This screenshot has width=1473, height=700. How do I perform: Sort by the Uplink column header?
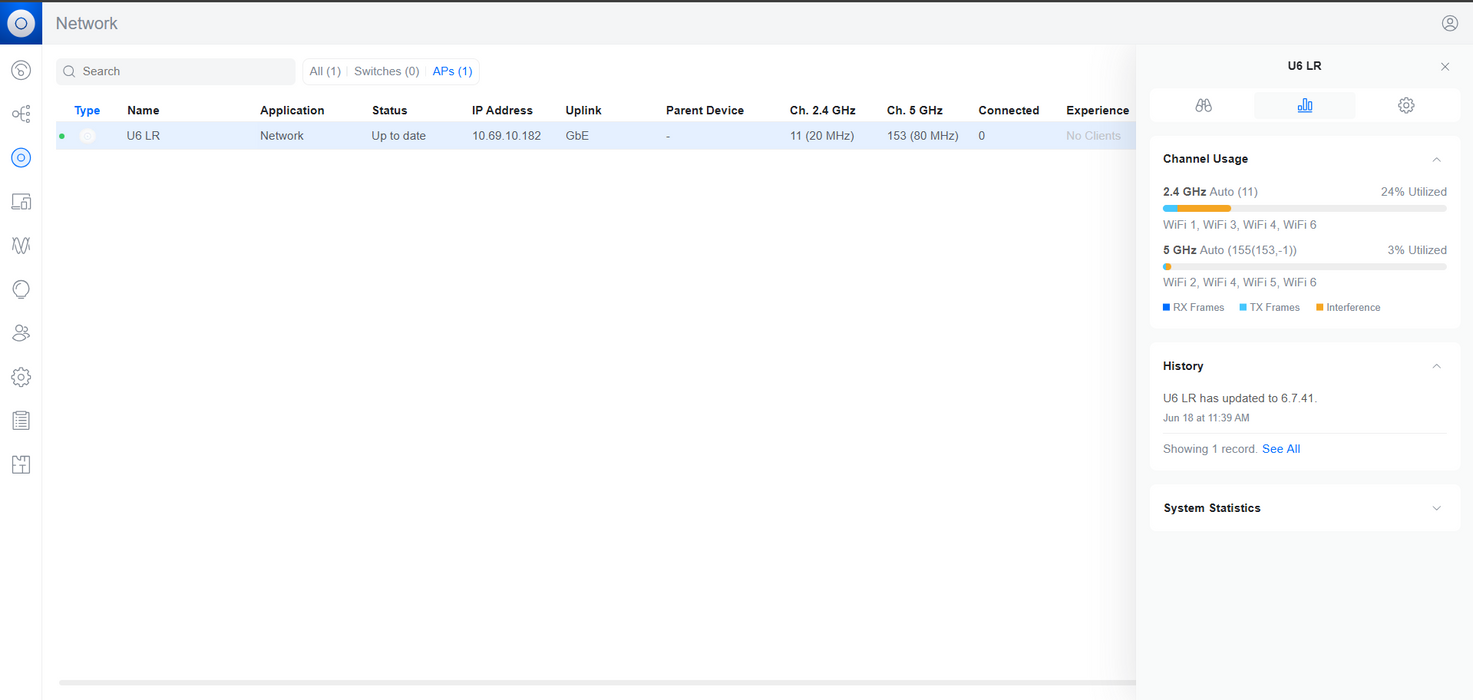pos(583,111)
